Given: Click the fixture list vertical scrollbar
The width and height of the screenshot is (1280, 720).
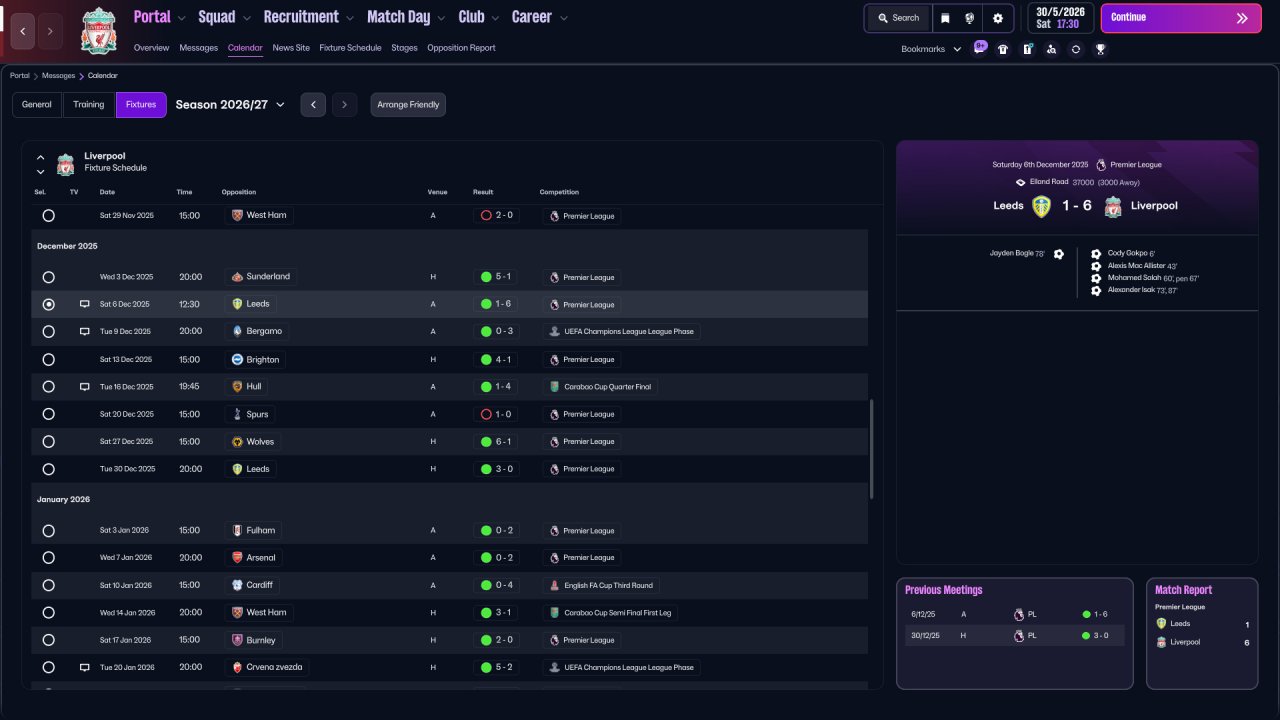Looking at the screenshot, I should click(x=872, y=449).
